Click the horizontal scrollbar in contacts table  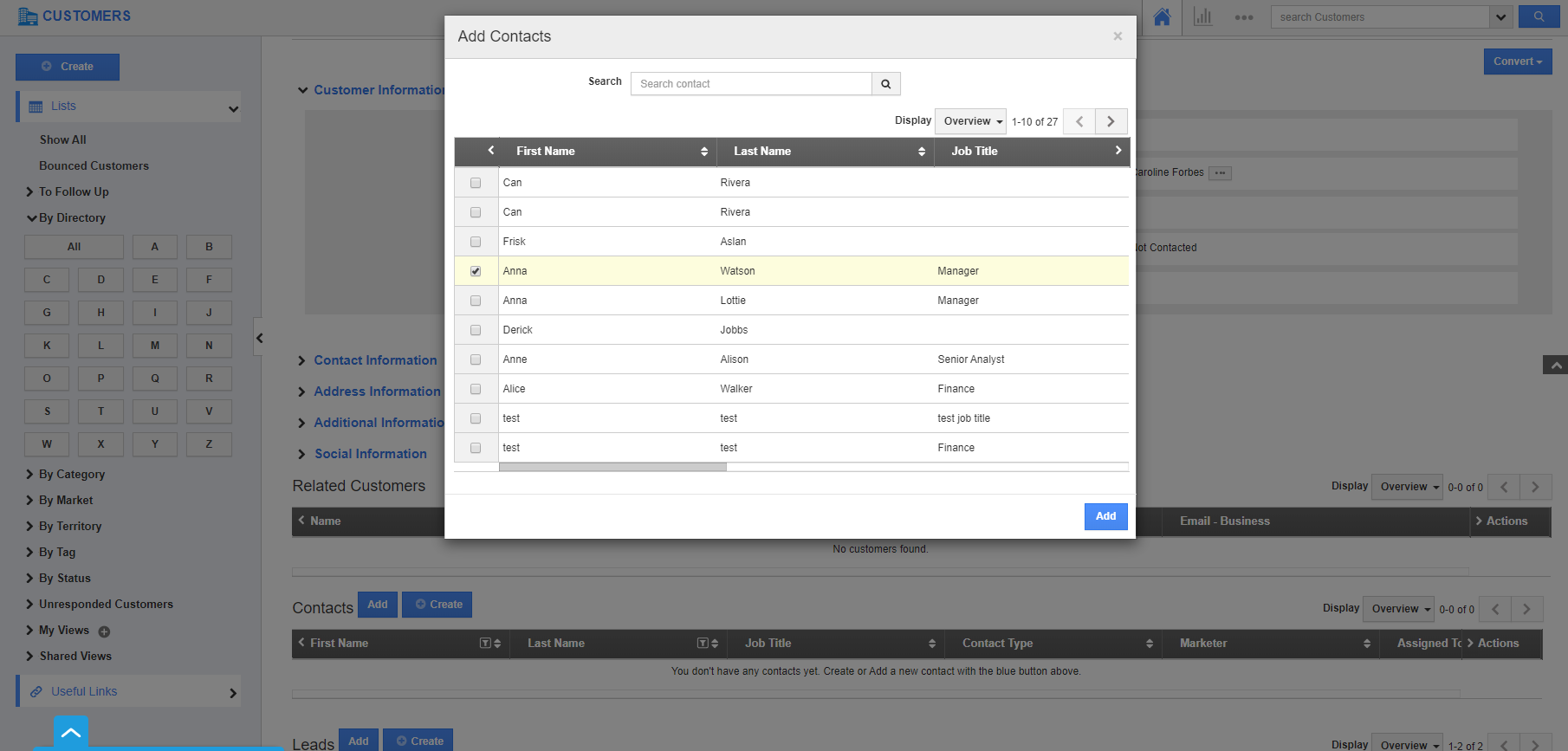click(612, 467)
